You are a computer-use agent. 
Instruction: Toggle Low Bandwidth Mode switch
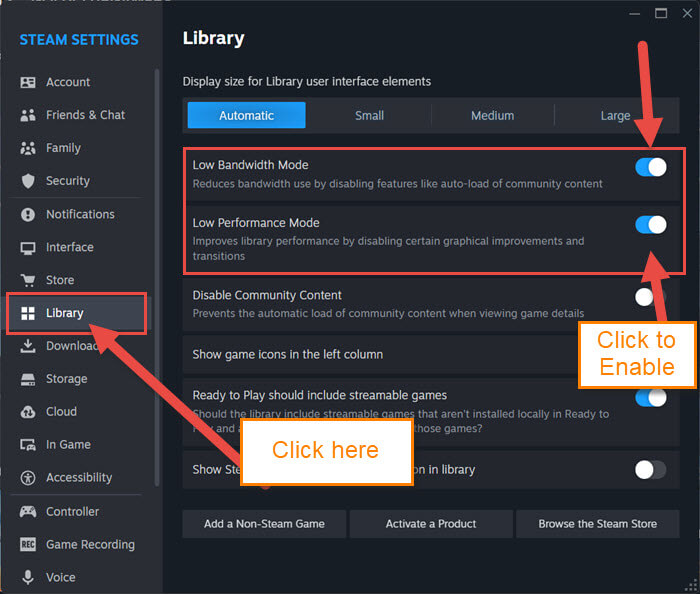point(651,167)
